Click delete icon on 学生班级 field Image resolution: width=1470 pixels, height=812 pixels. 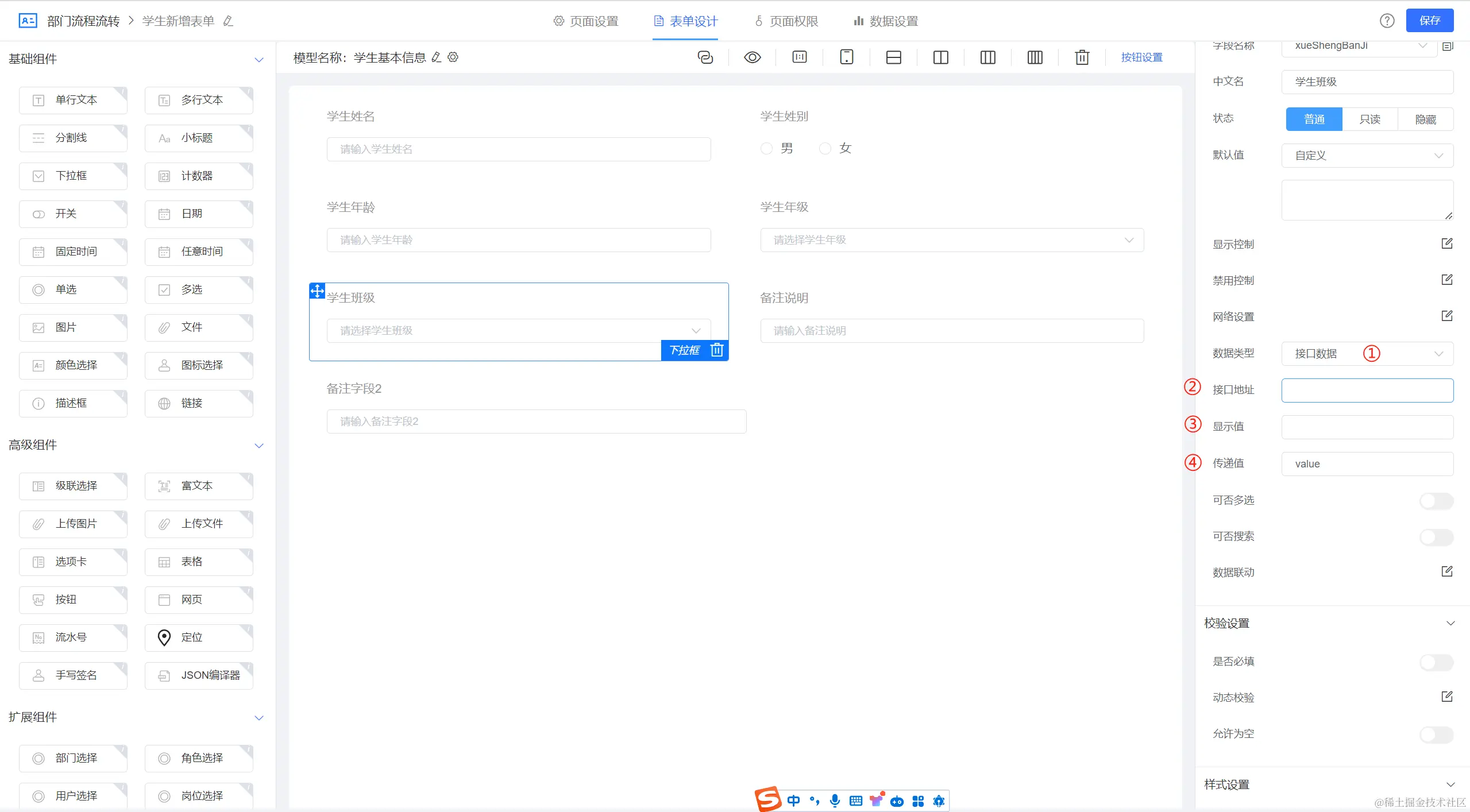point(716,350)
